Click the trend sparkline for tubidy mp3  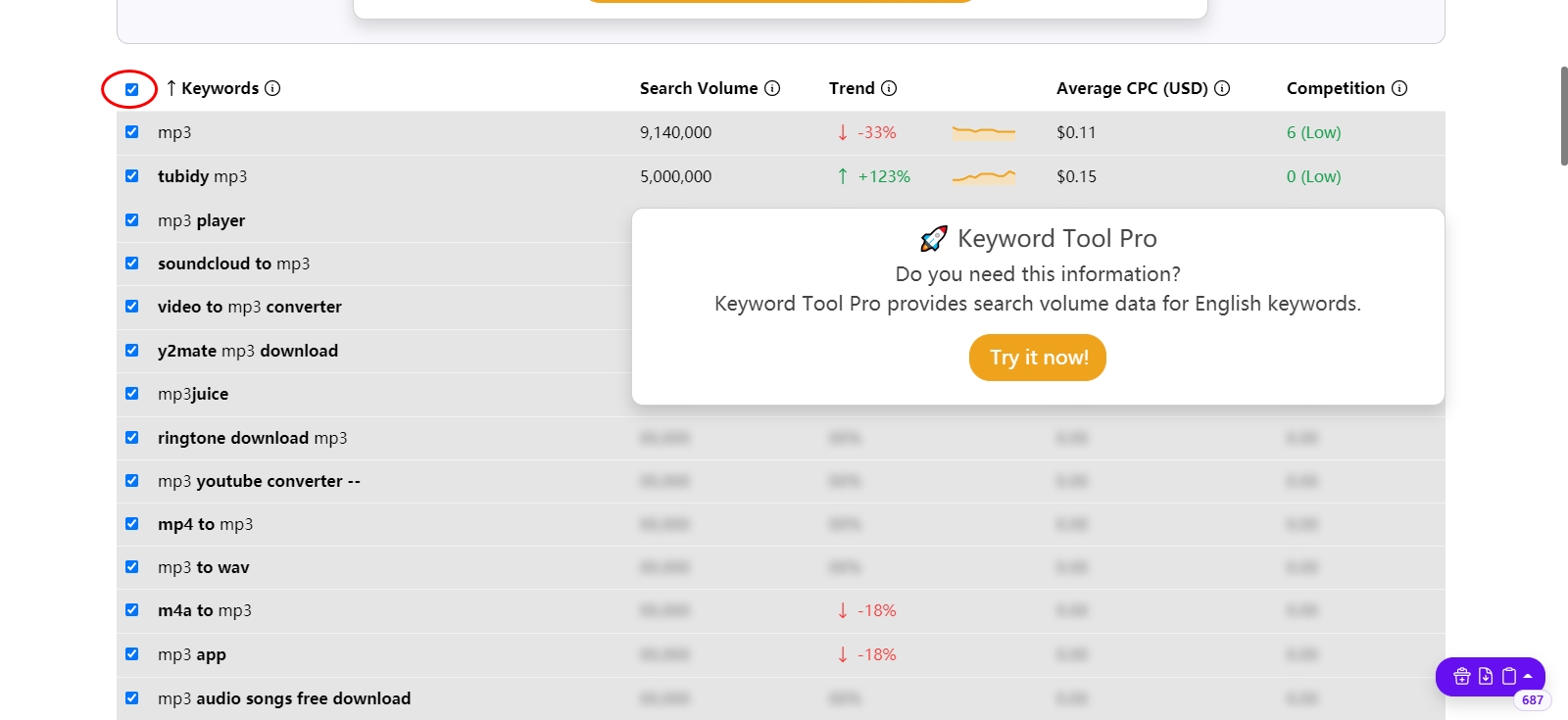(984, 176)
